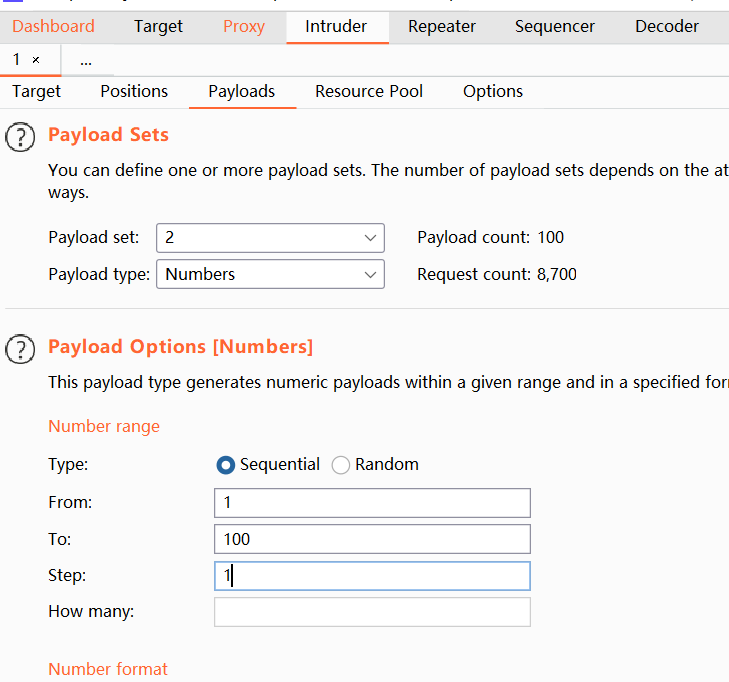This screenshot has height=682, width=729.
Task: Switch to the Dashboard tab
Action: pos(53,26)
